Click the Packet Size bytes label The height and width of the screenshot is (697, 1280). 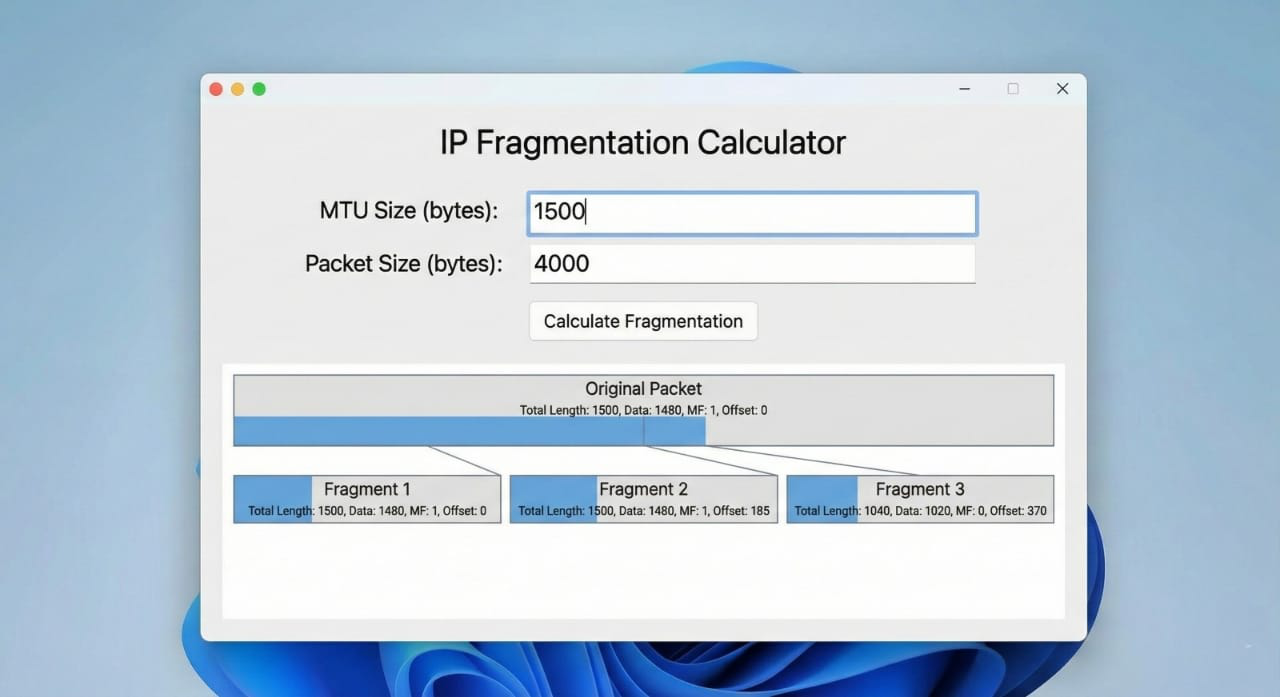pos(403,263)
